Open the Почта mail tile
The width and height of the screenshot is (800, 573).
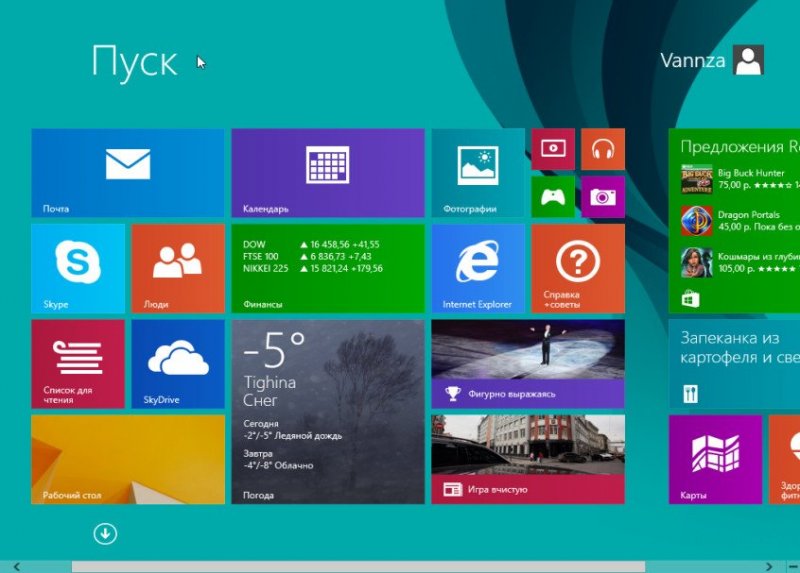[128, 173]
